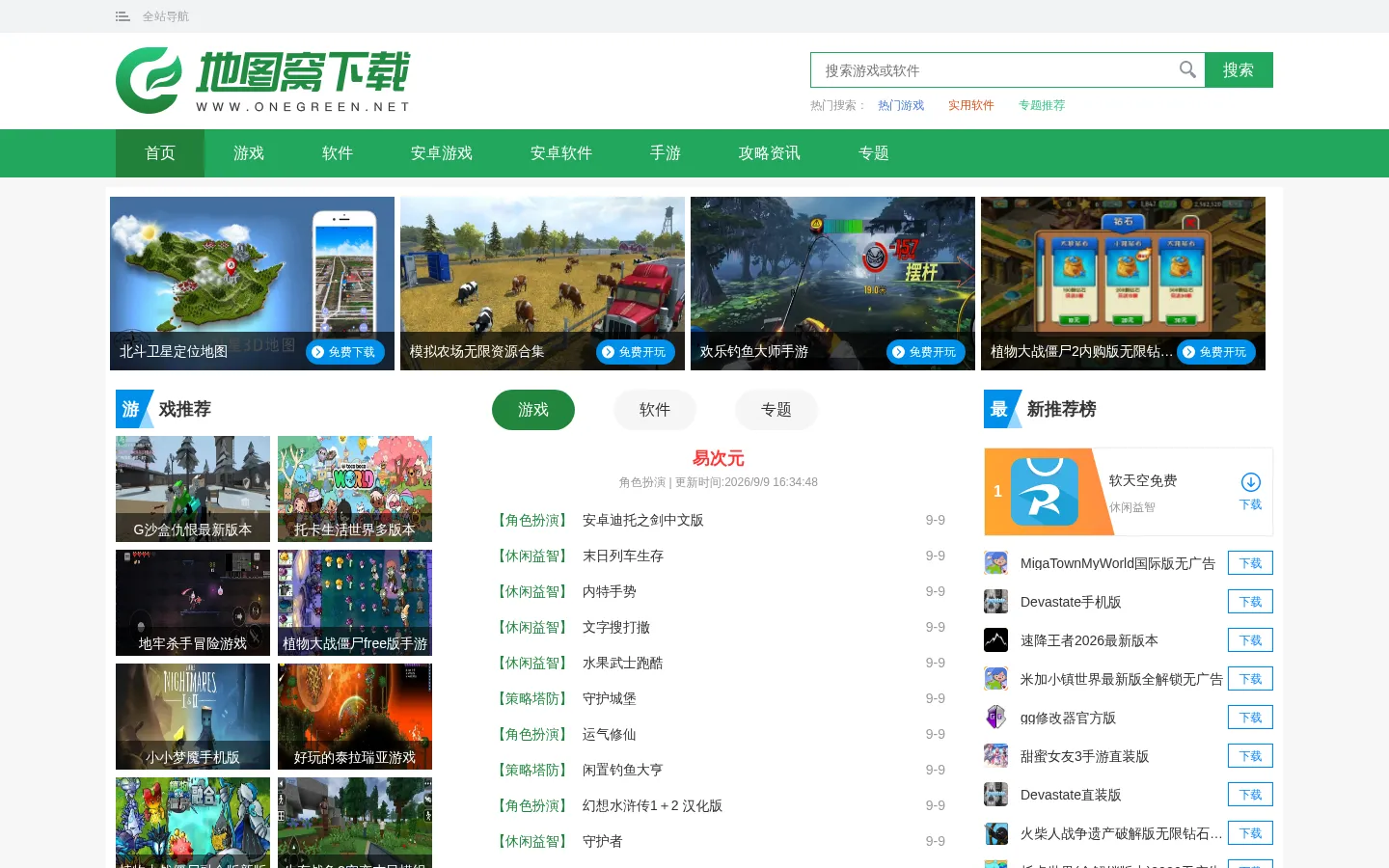Click the magnifier icon in search box
The height and width of the screenshot is (868, 1389).
pos(1187,69)
